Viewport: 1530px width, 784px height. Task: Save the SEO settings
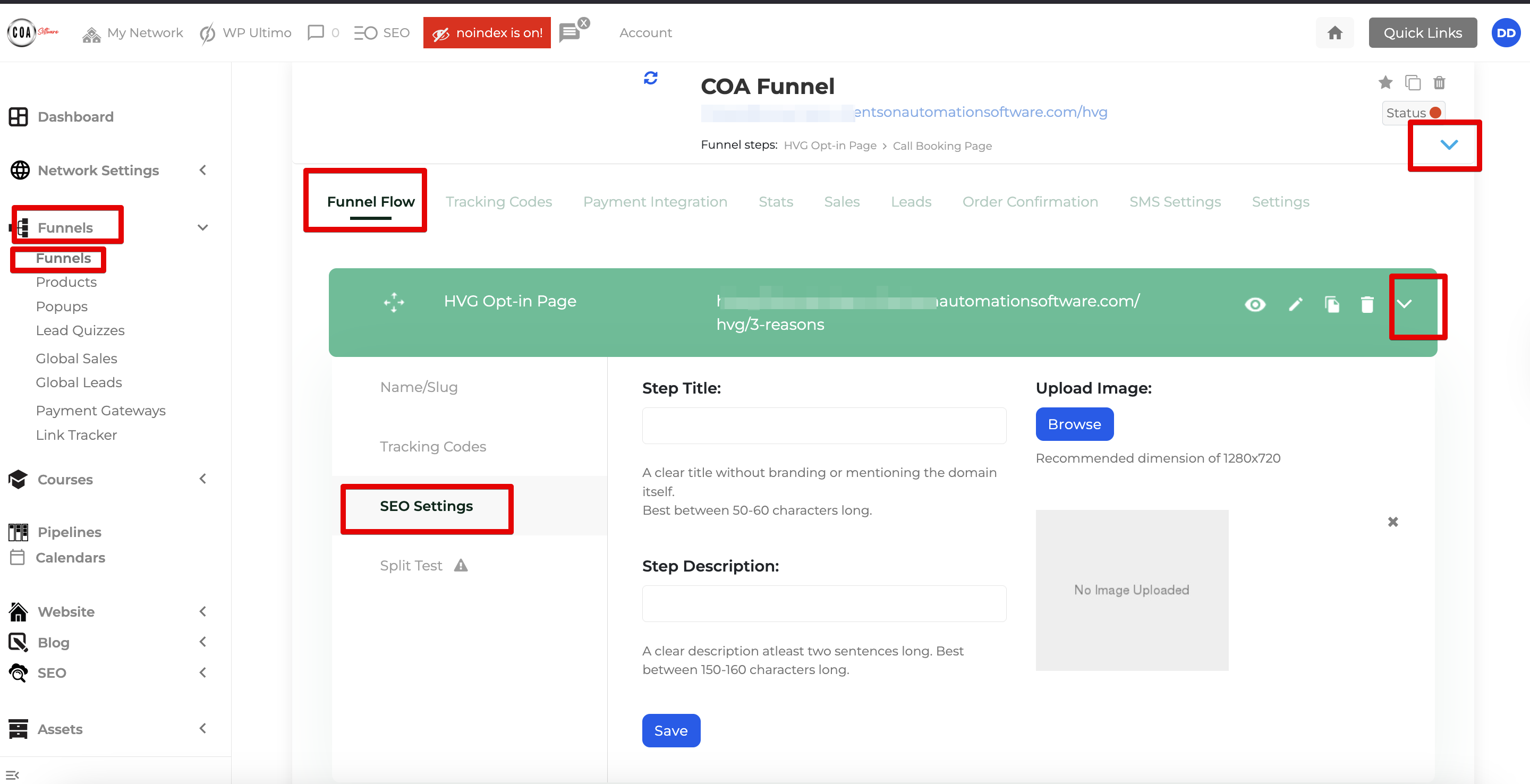[x=670, y=730]
